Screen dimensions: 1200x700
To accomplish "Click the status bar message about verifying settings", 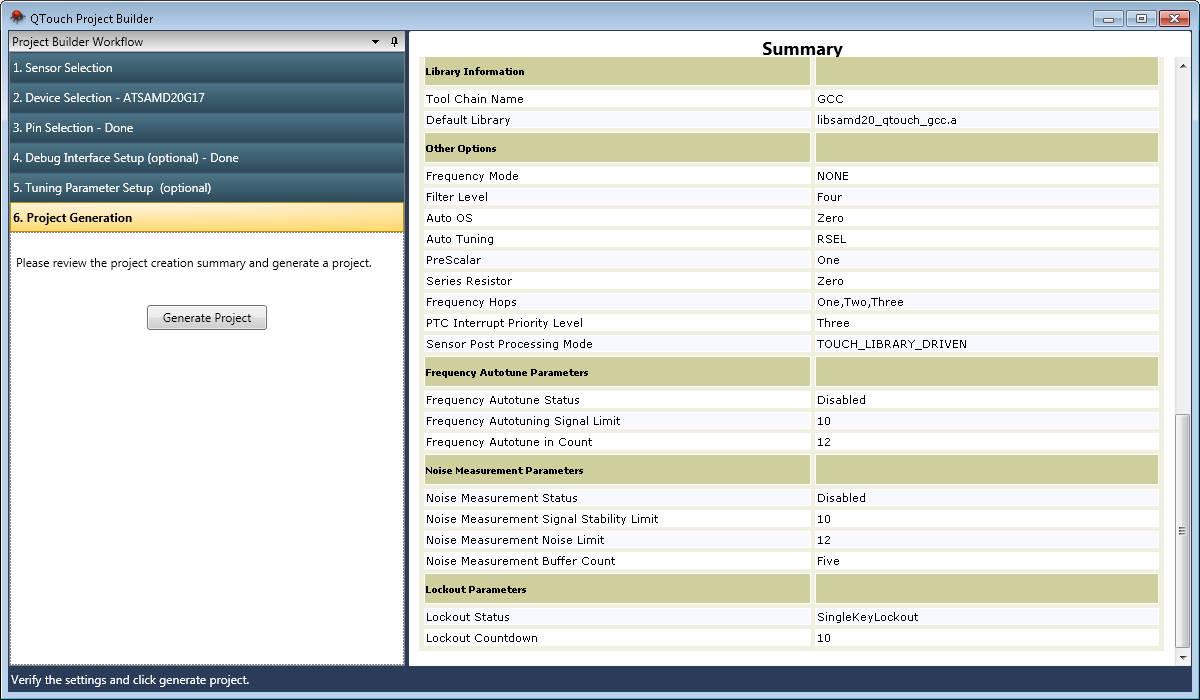I will 130,680.
